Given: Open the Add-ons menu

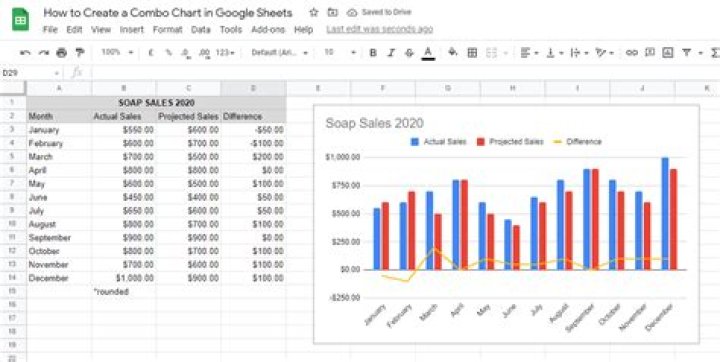Looking at the screenshot, I should click(268, 29).
